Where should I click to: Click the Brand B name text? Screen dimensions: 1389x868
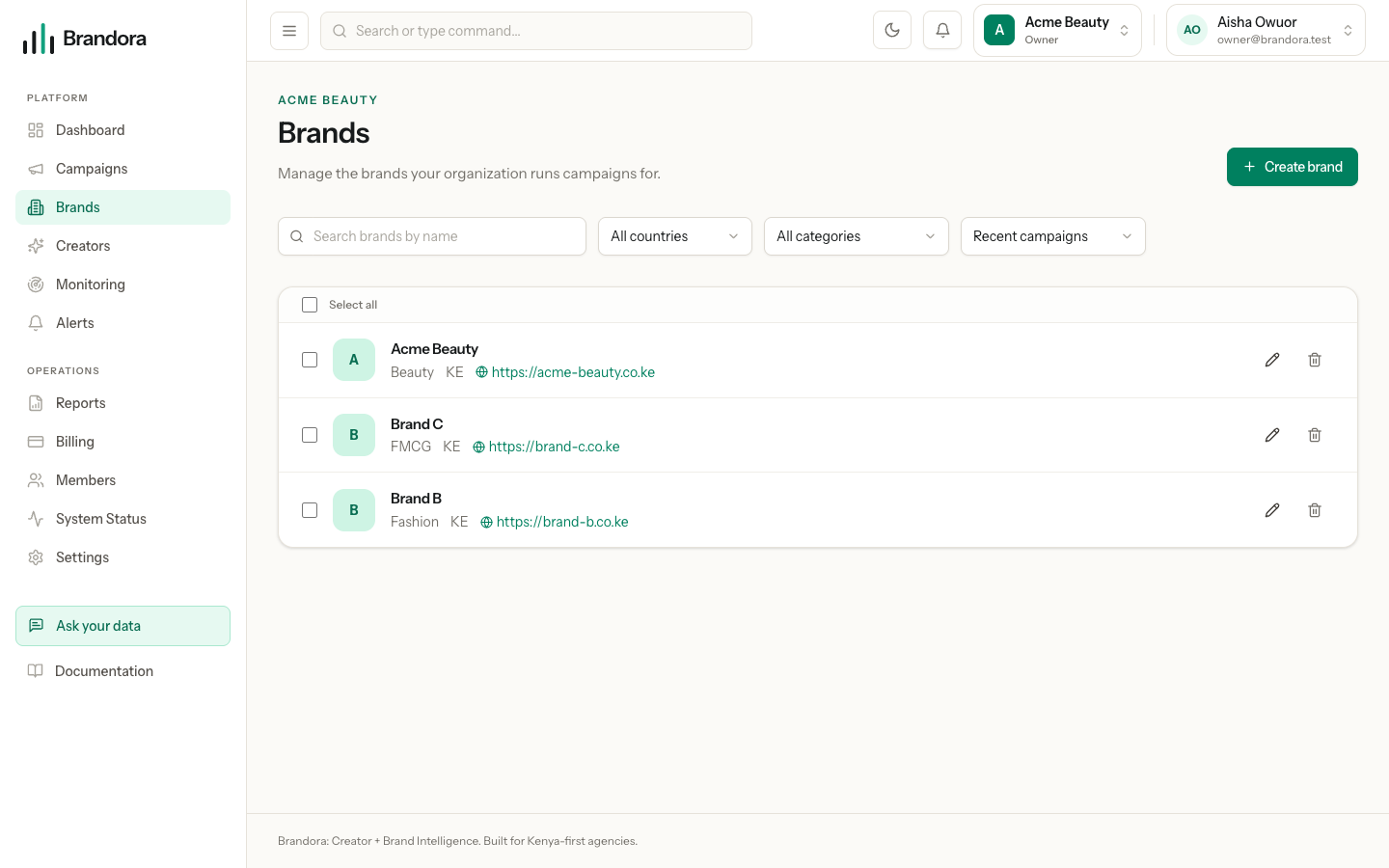(x=416, y=499)
